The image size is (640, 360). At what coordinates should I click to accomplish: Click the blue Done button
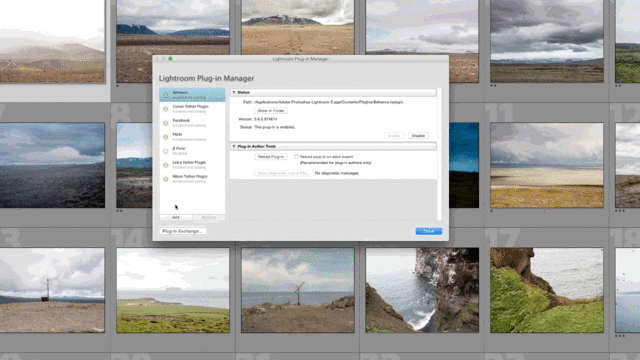click(x=429, y=231)
